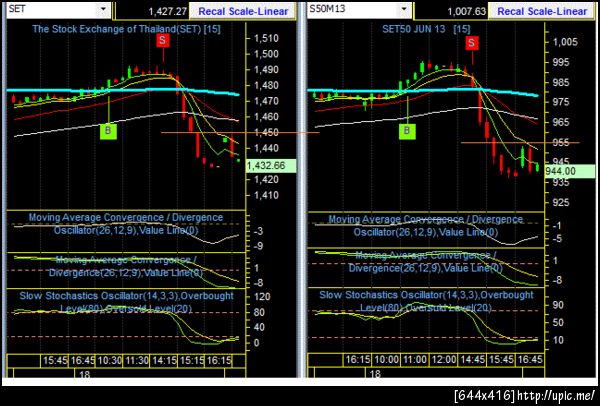Open the S50M13 symbol dropdown arrow

click(404, 10)
